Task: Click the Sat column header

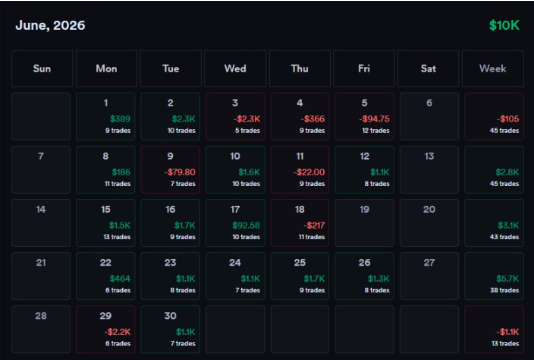Action: tap(428, 68)
